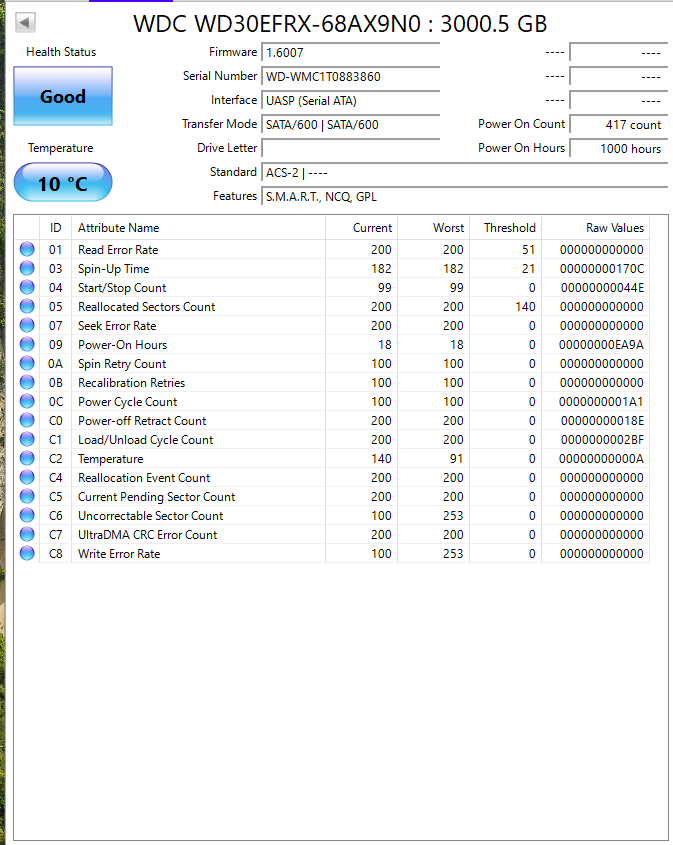Click the status orb for Start/Stop Count

point(27,287)
